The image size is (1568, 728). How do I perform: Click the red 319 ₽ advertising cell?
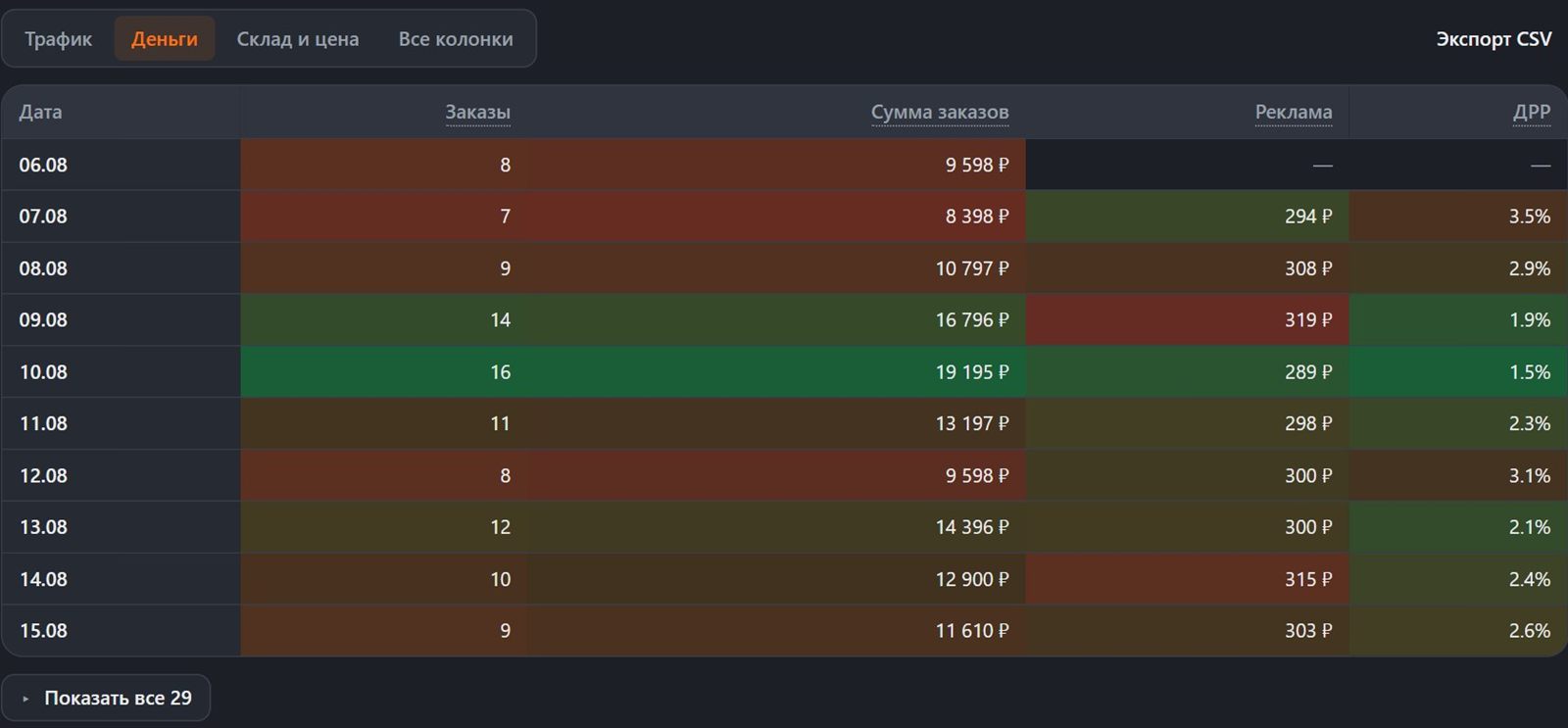pyautogui.click(x=1188, y=319)
